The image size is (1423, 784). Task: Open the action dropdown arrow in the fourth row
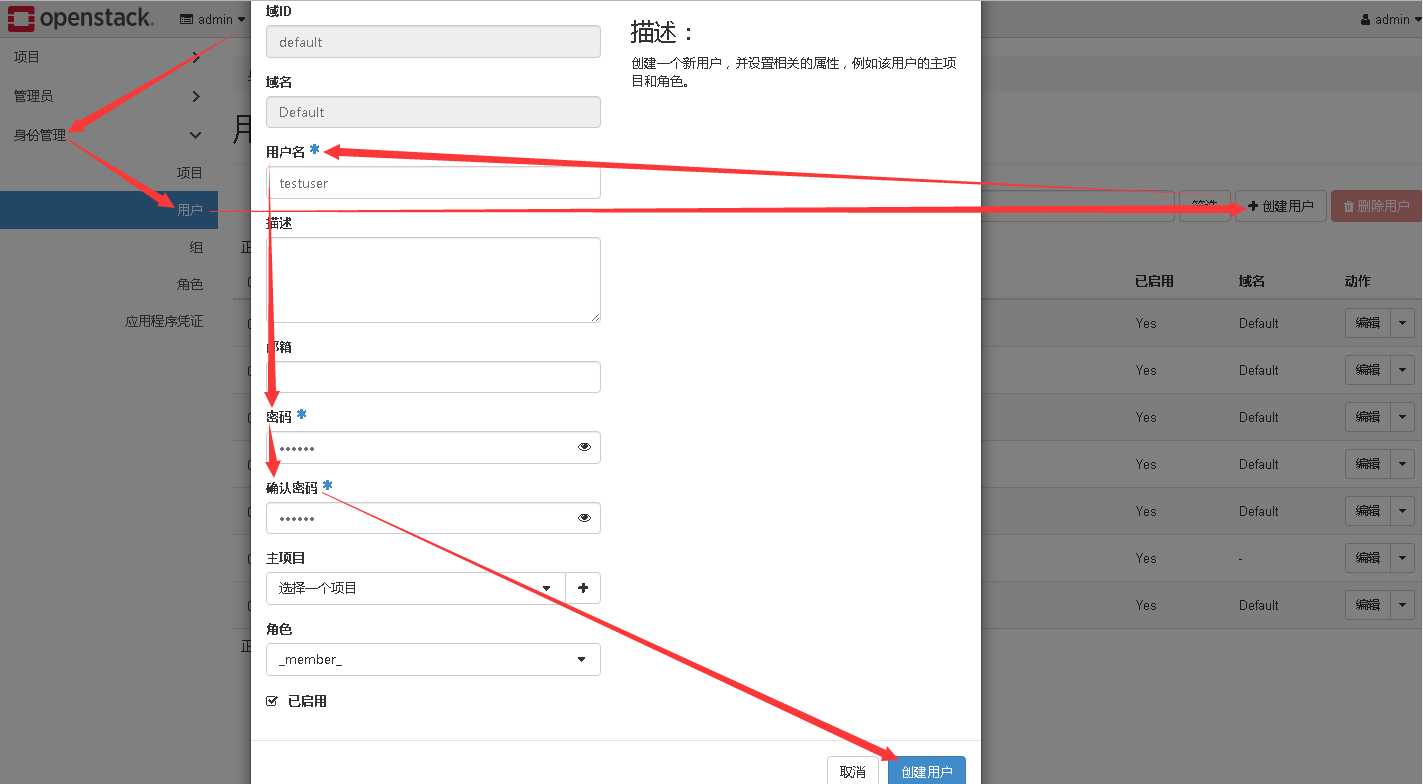click(1403, 464)
